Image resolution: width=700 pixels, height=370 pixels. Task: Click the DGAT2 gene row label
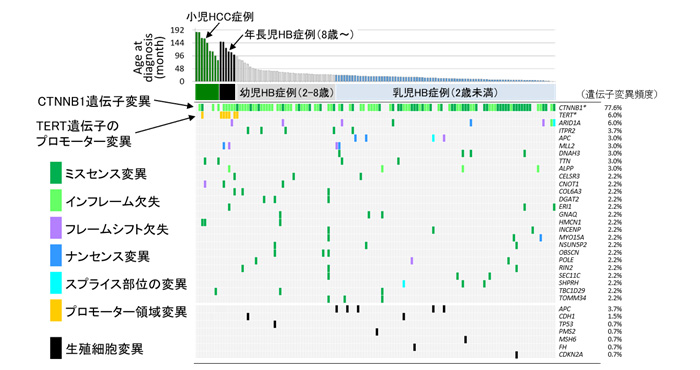[x=569, y=199]
